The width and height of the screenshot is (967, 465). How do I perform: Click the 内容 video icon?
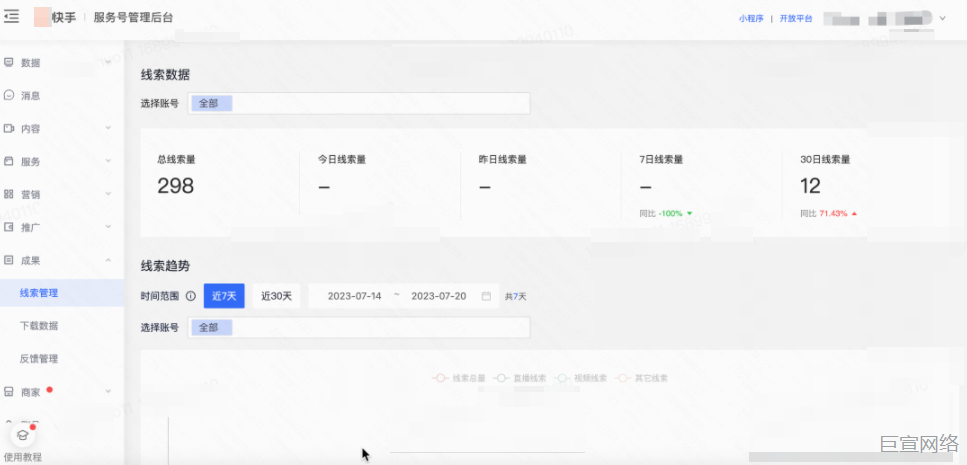[9, 128]
